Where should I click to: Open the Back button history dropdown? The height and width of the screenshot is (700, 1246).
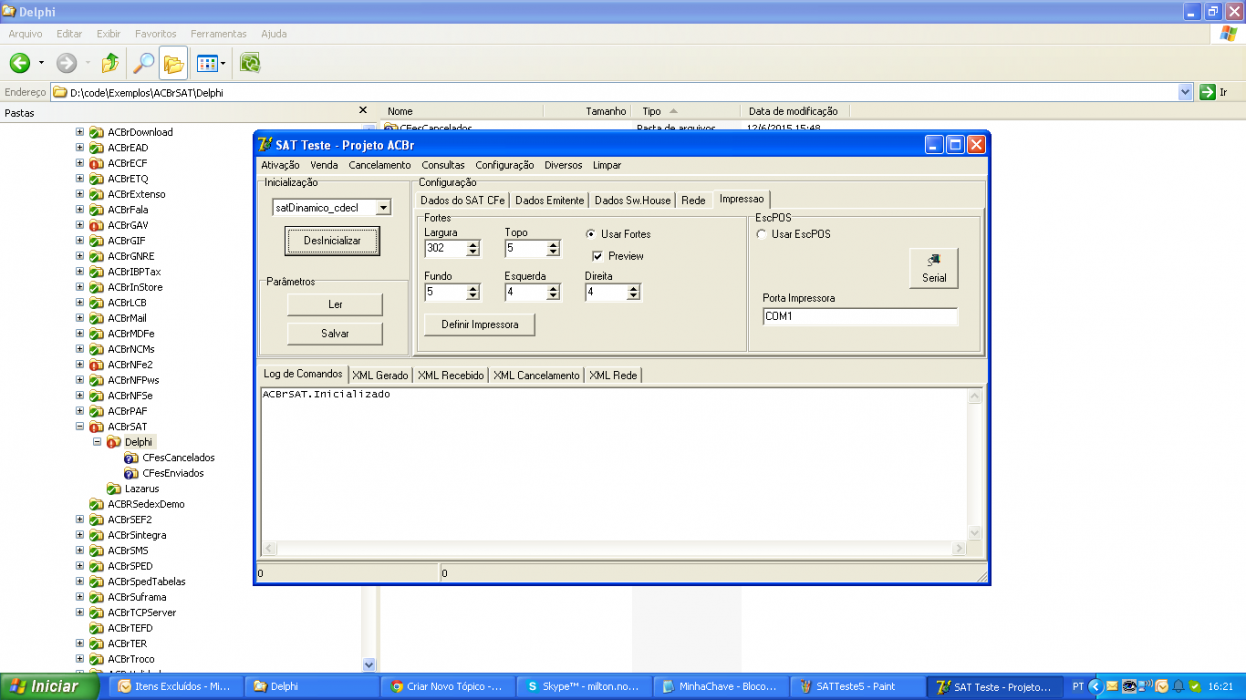pyautogui.click(x=41, y=63)
